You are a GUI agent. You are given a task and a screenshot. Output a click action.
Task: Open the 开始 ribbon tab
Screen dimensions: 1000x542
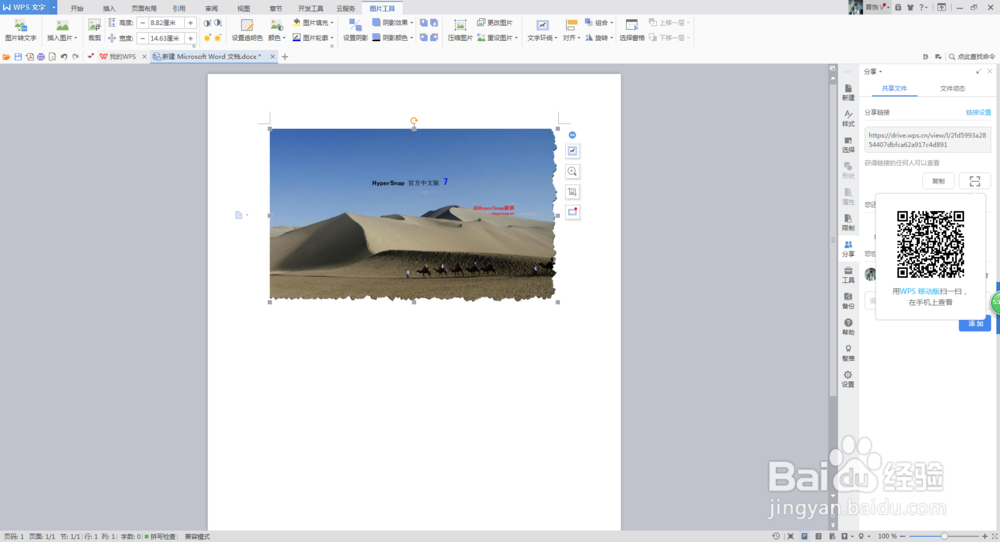77,8
